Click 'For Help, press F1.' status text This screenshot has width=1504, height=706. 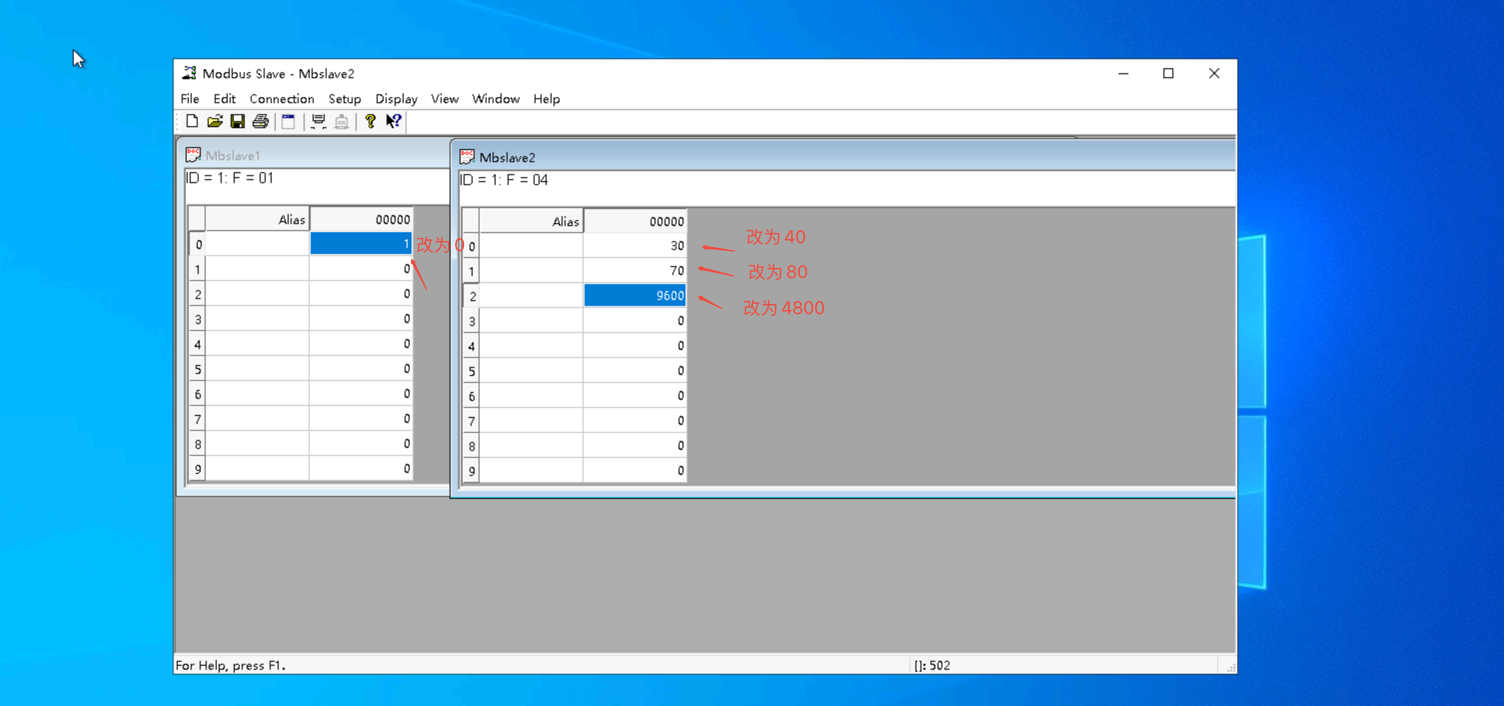coord(231,665)
